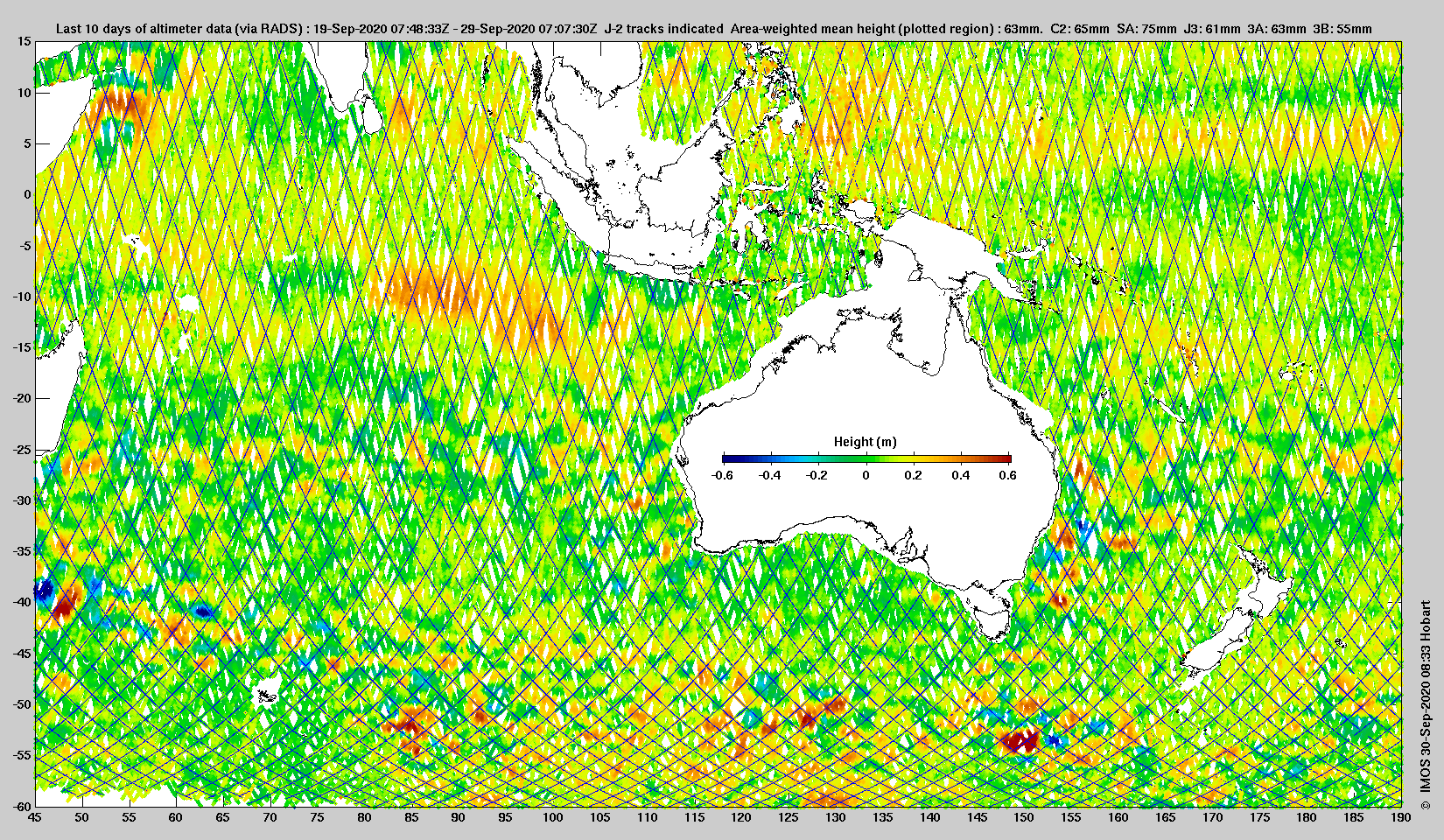Click the longitude axis label 50
1444x840 pixels.
(81, 818)
